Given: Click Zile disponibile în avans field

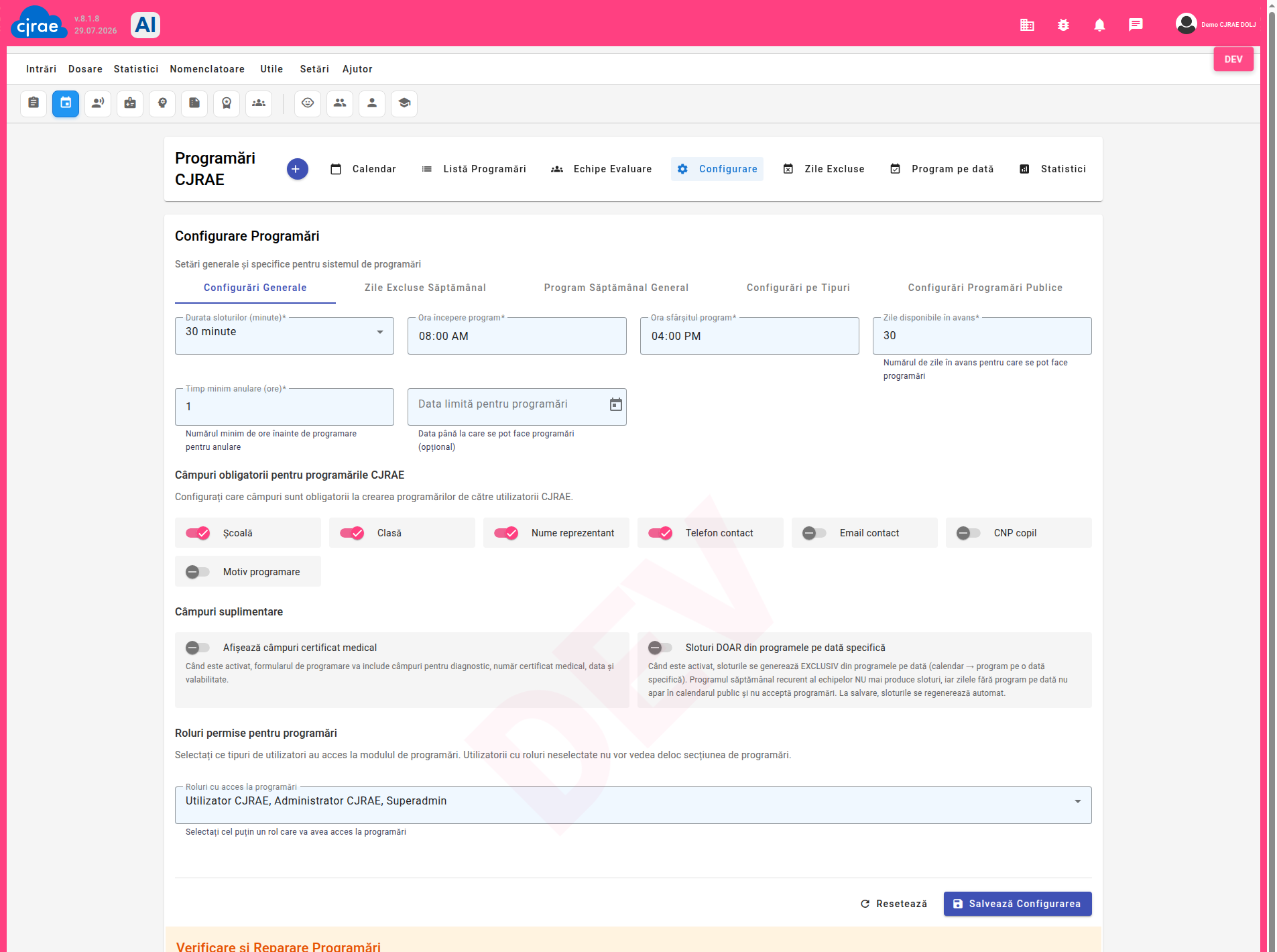Looking at the screenshot, I should [x=982, y=336].
